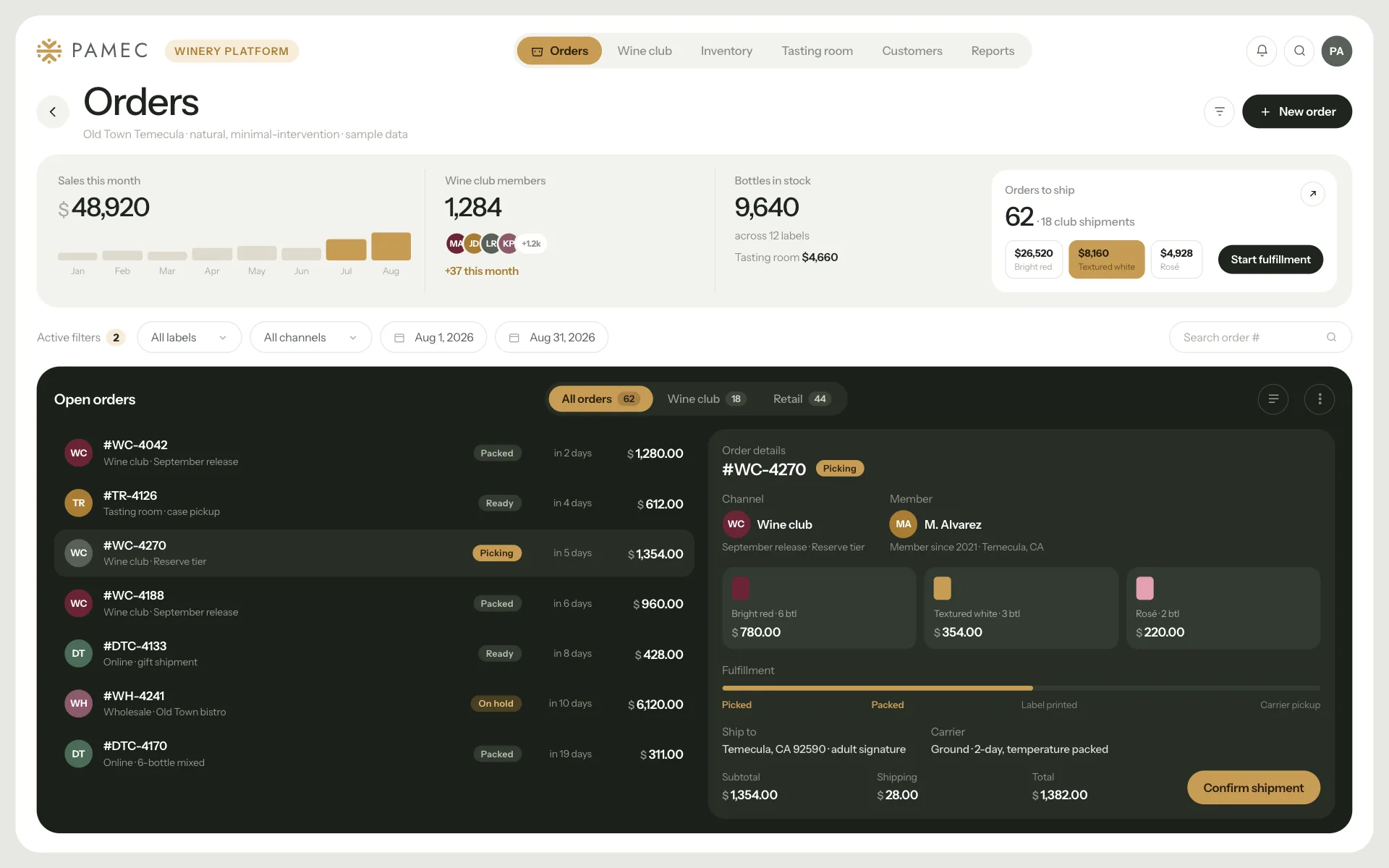Click the Active filters count badge
The width and height of the screenshot is (1389, 868).
pos(116,338)
